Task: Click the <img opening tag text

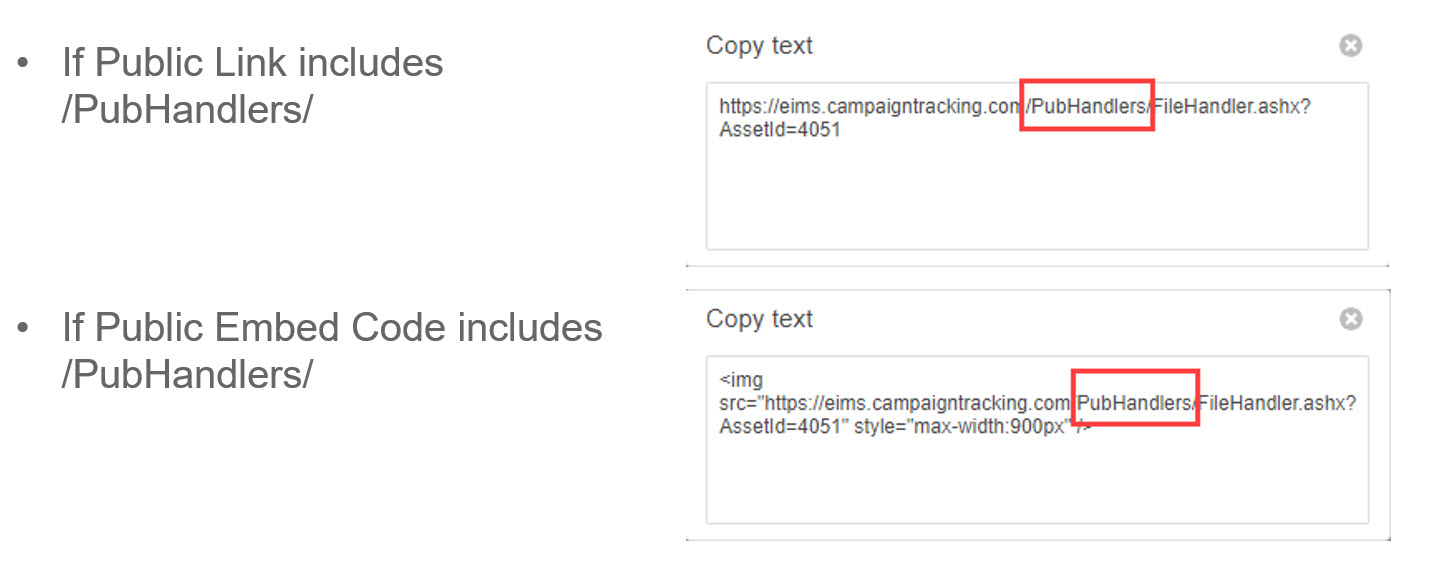Action: click(741, 381)
